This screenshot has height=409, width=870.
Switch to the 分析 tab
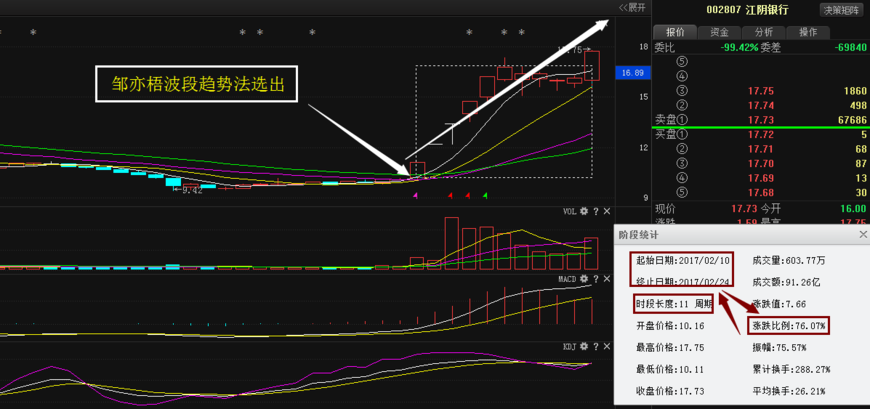point(763,32)
